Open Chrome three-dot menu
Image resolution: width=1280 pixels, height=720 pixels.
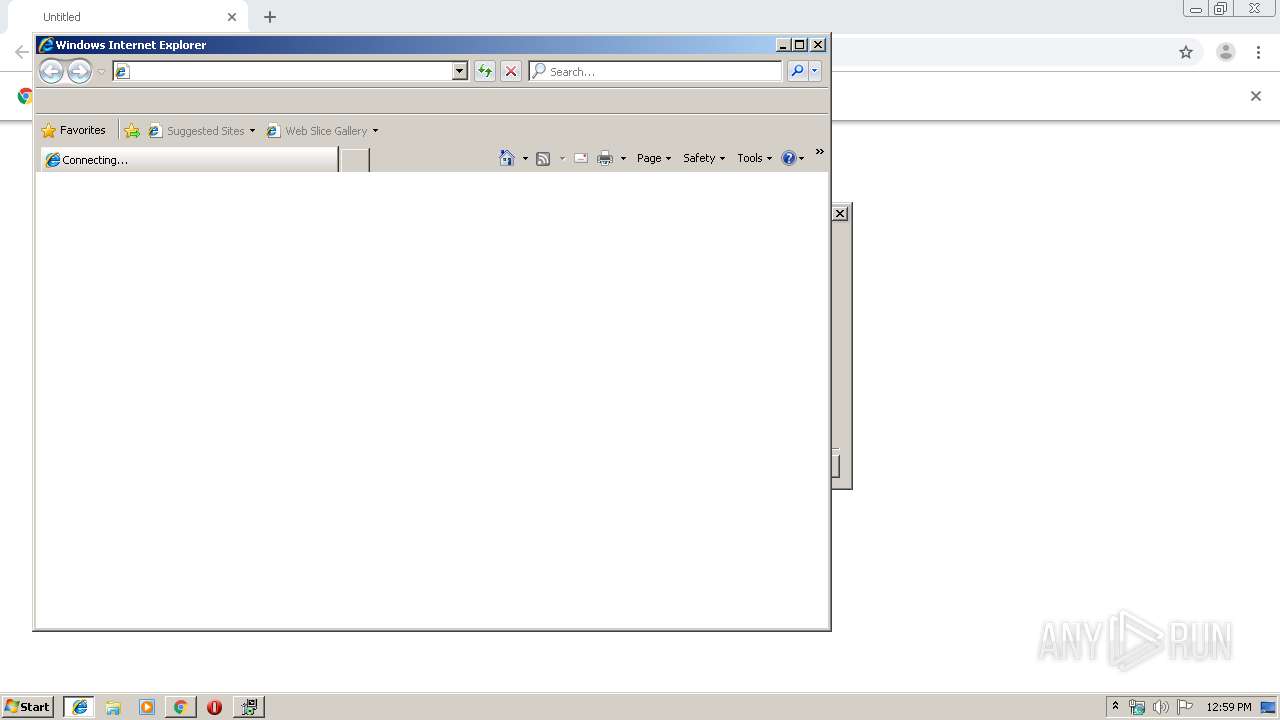(1259, 52)
